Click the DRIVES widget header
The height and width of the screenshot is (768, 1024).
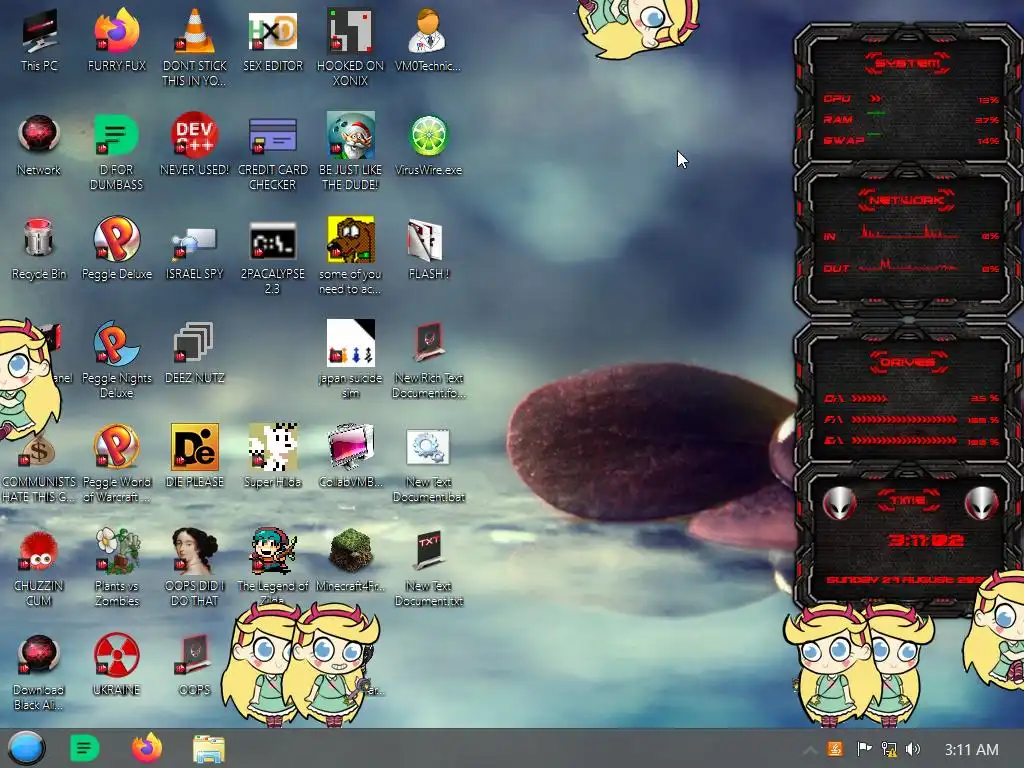pos(908,362)
